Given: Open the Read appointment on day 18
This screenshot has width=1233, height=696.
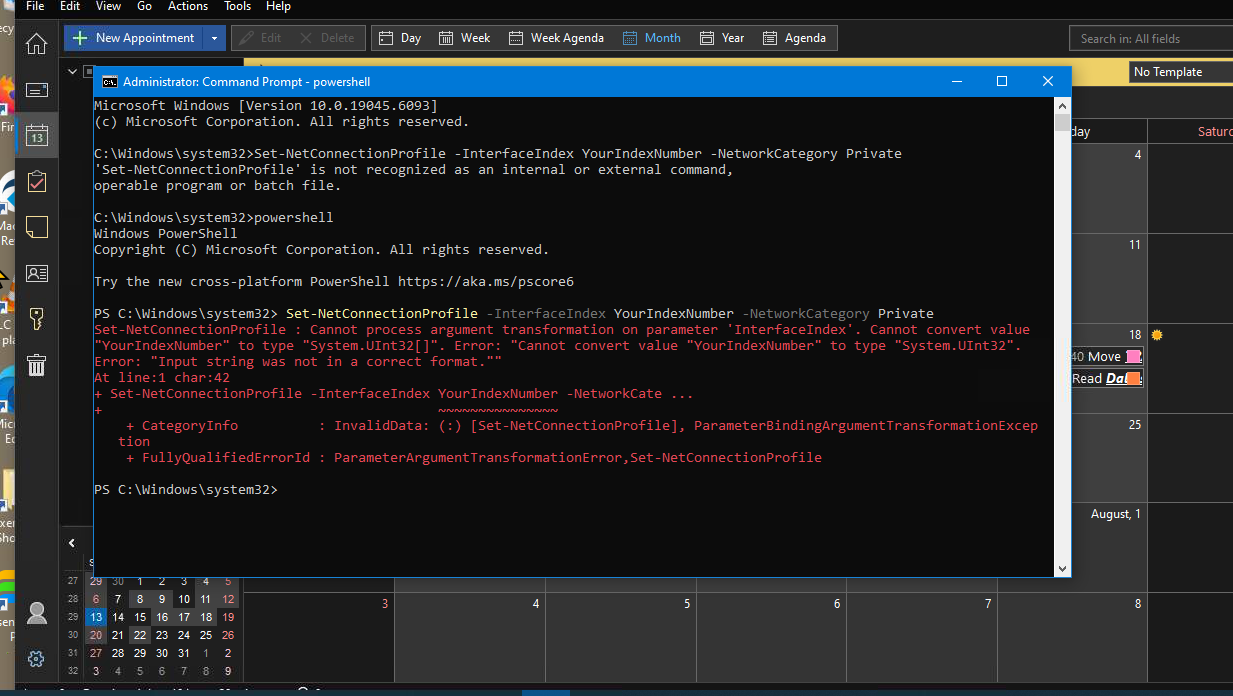Looking at the screenshot, I should pos(1106,378).
